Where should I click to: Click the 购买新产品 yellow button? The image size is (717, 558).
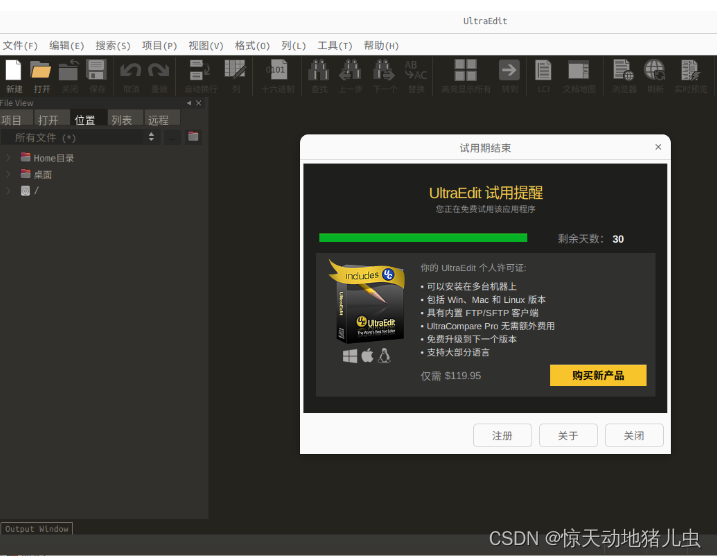pos(598,376)
